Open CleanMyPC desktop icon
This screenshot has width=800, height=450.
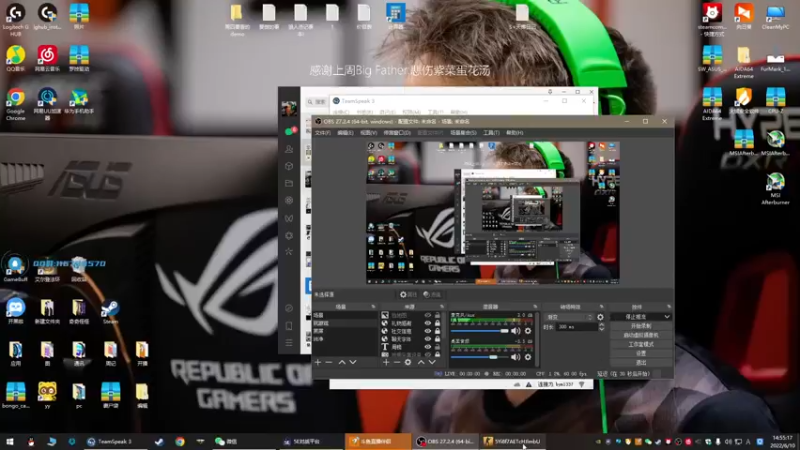pyautogui.click(x=776, y=16)
